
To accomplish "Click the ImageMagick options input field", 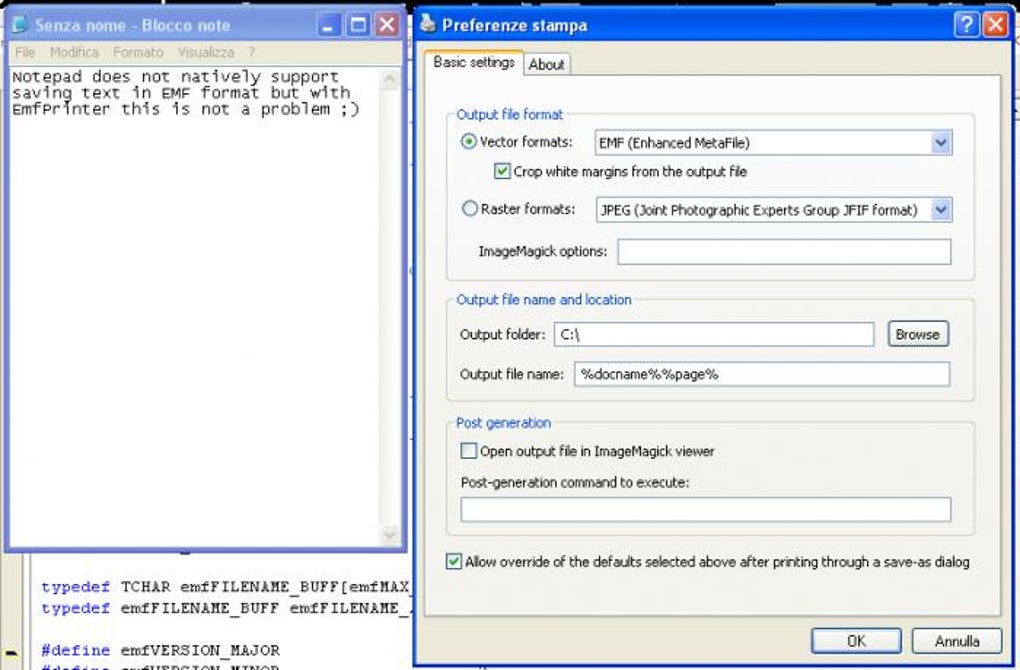I will (784, 252).
